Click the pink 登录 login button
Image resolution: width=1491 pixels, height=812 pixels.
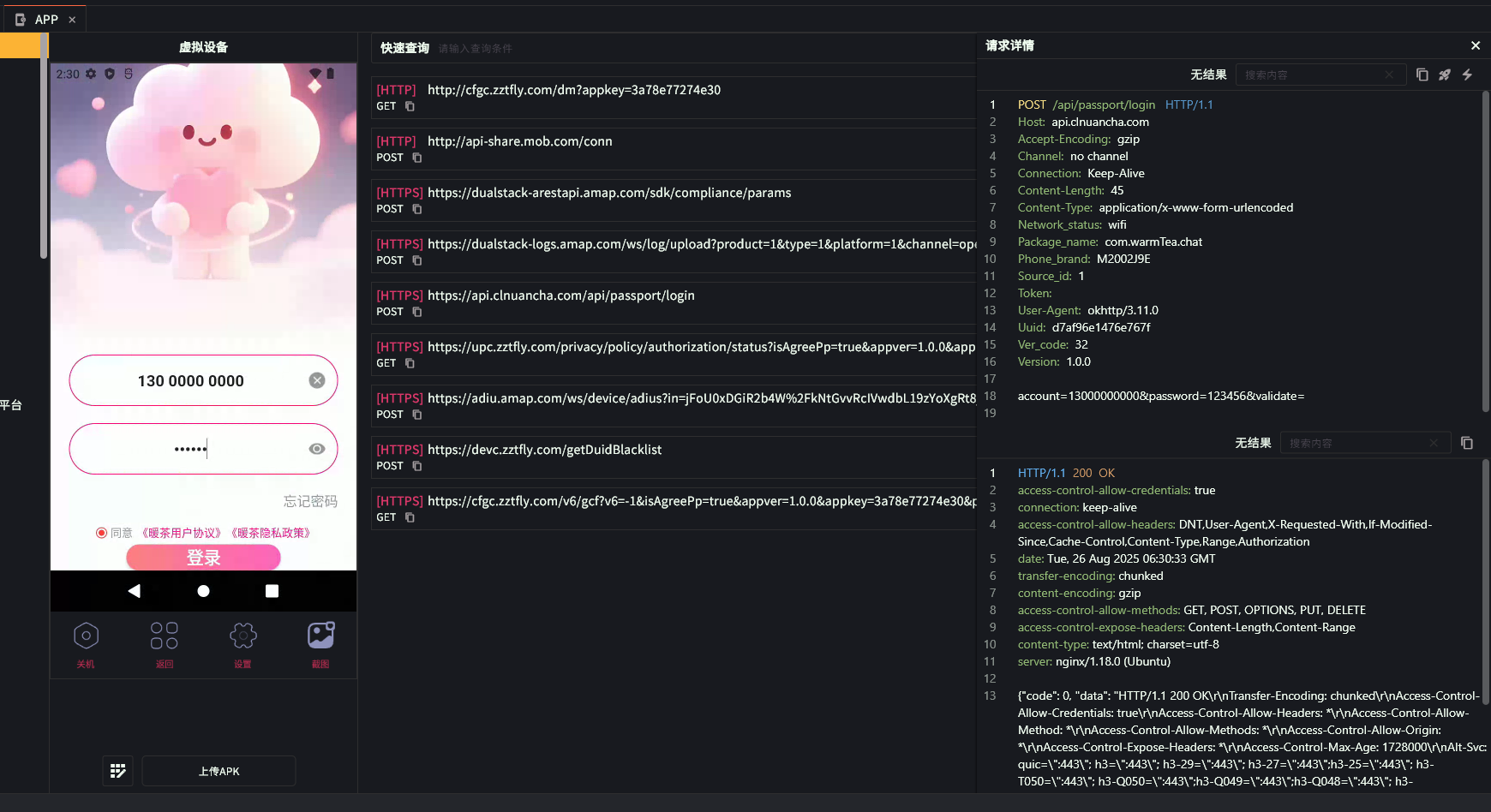pos(204,558)
